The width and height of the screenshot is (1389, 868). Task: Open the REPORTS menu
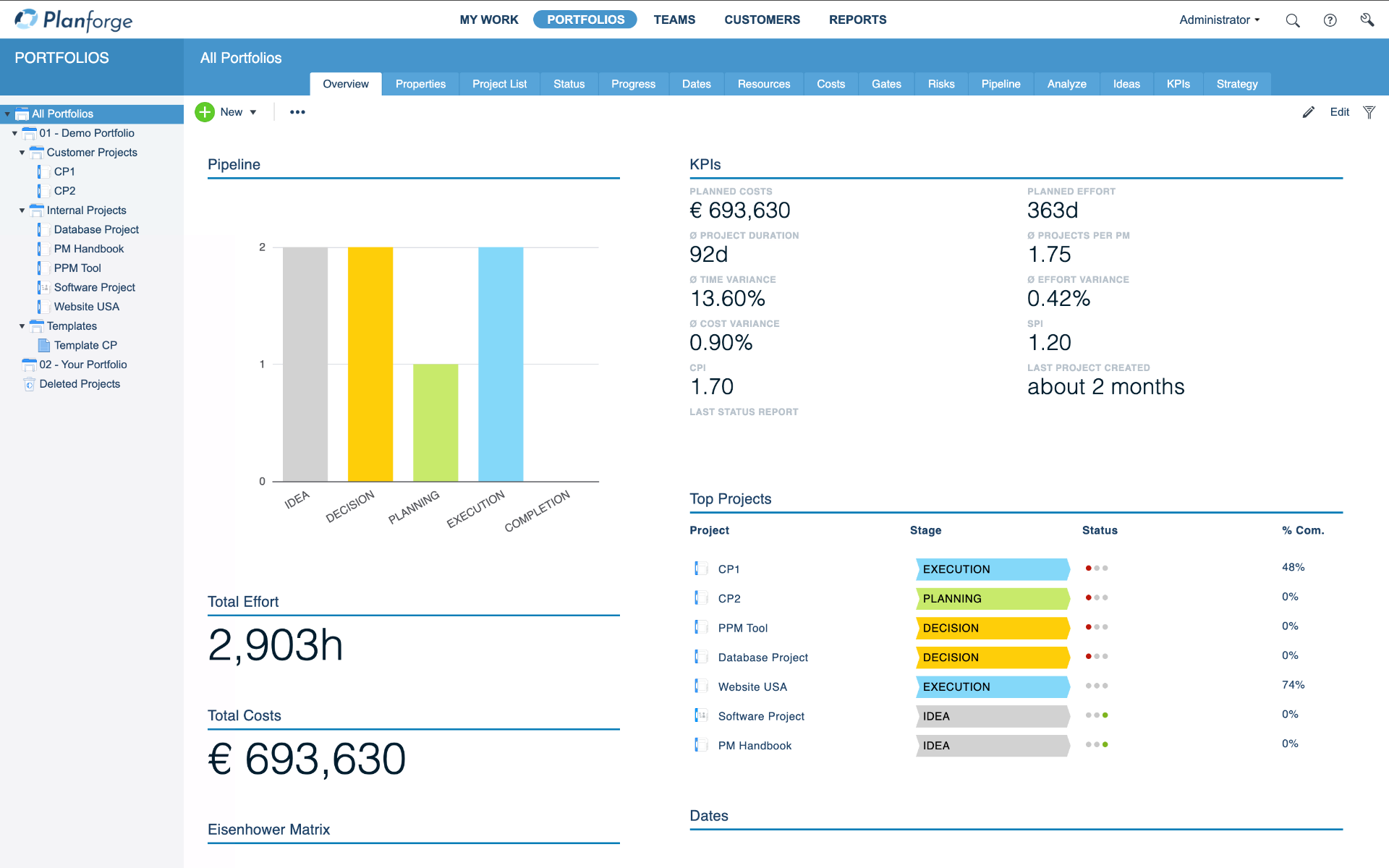857,20
